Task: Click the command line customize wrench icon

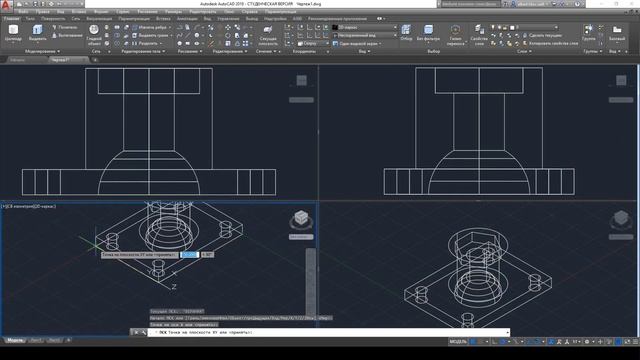Action: (144, 332)
